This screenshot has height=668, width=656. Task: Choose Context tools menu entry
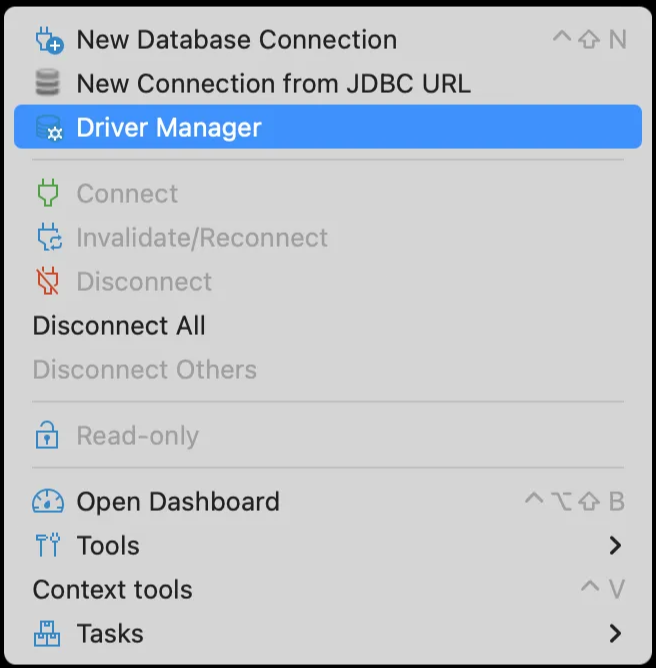[x=112, y=590]
